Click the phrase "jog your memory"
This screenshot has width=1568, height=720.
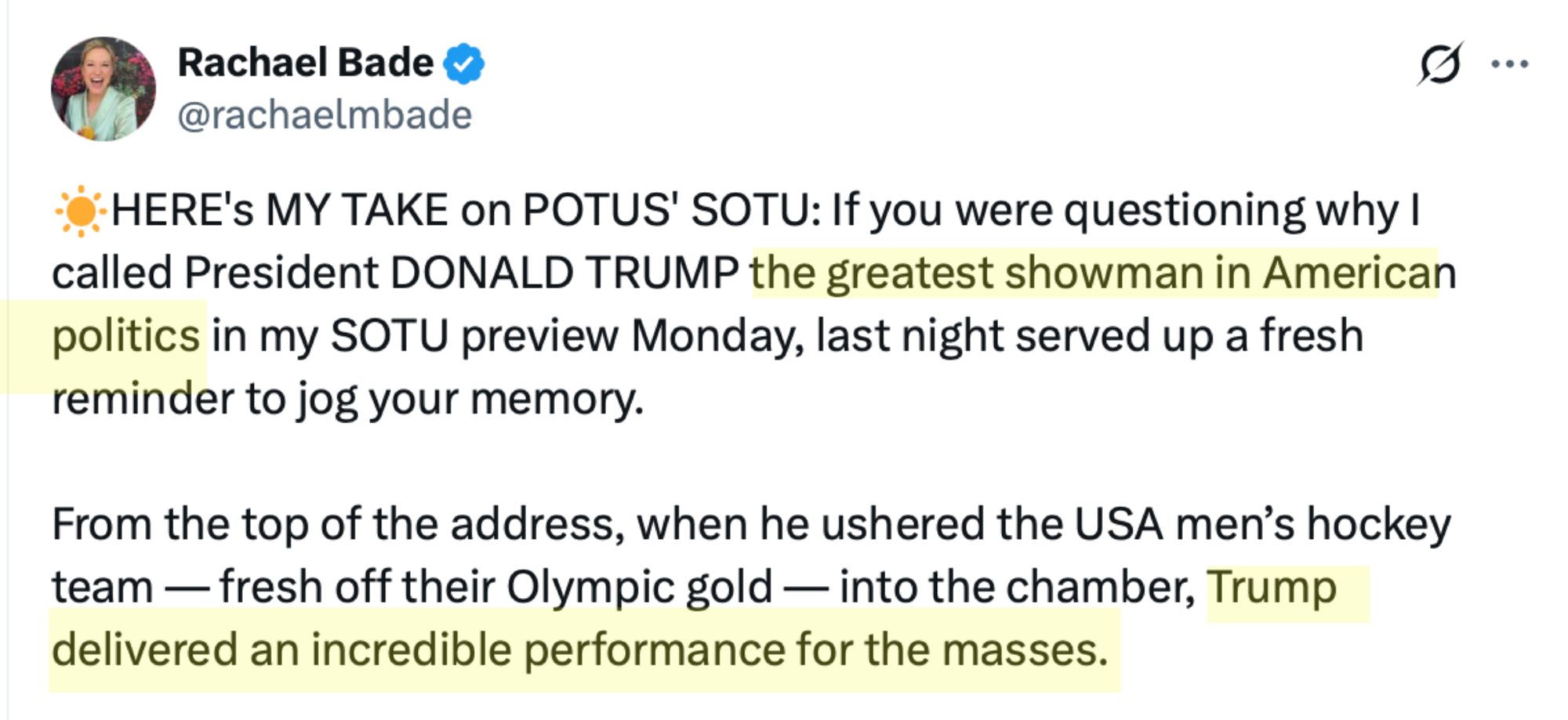point(470,400)
